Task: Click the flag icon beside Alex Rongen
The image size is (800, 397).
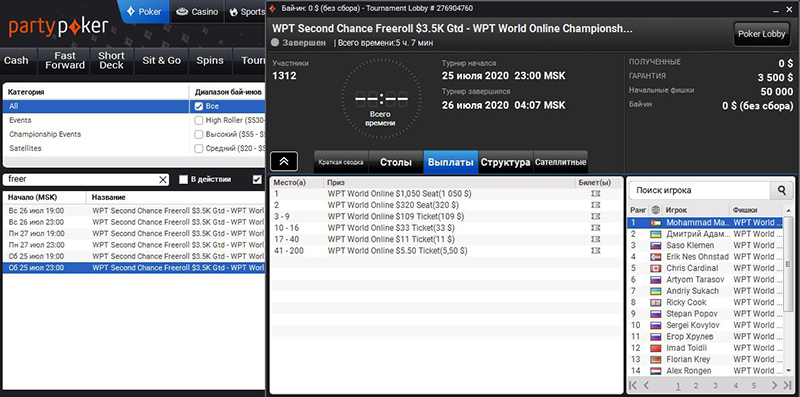Action: (x=656, y=371)
